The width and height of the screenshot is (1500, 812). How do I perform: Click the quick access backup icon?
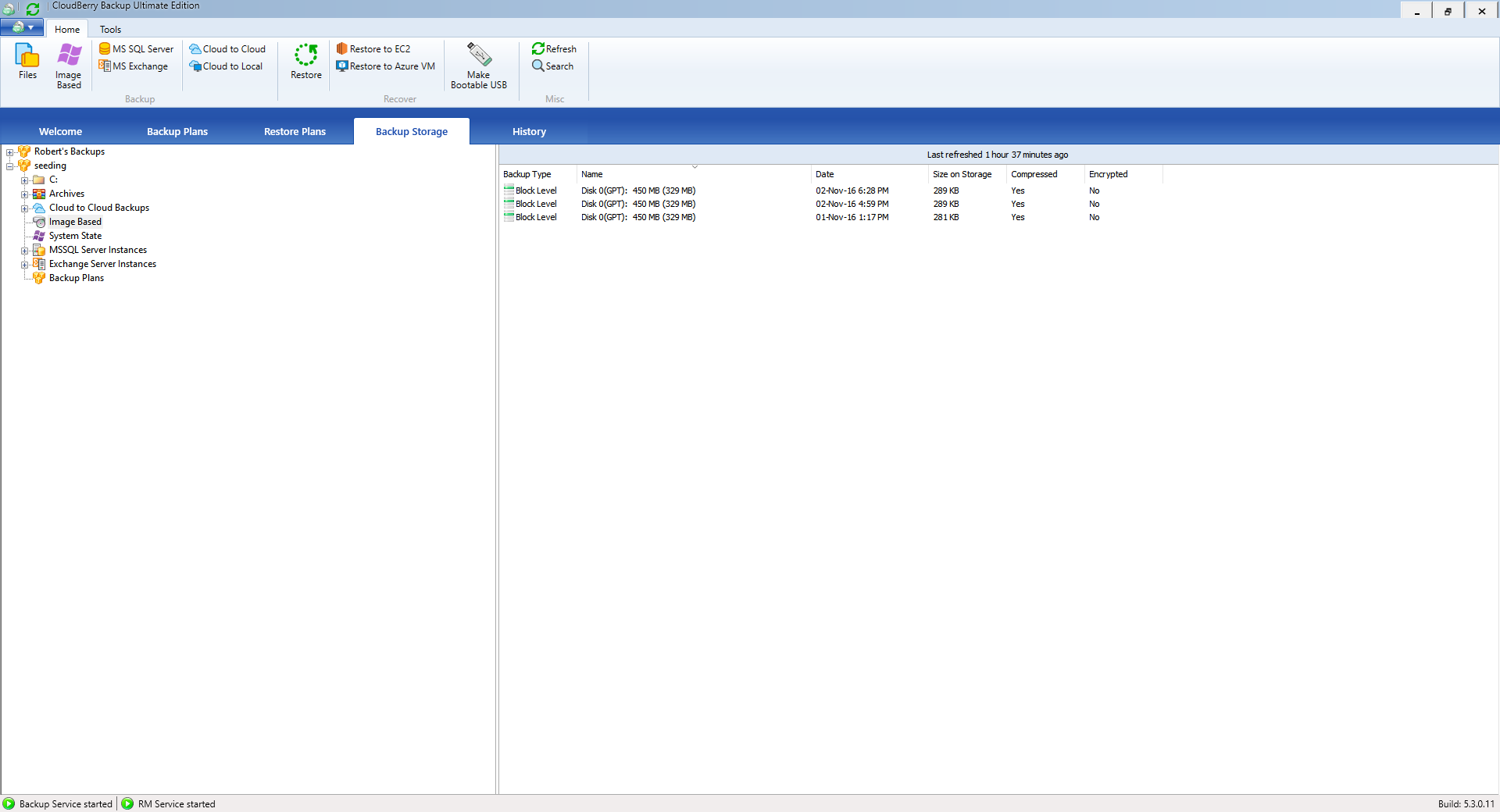click(9, 9)
